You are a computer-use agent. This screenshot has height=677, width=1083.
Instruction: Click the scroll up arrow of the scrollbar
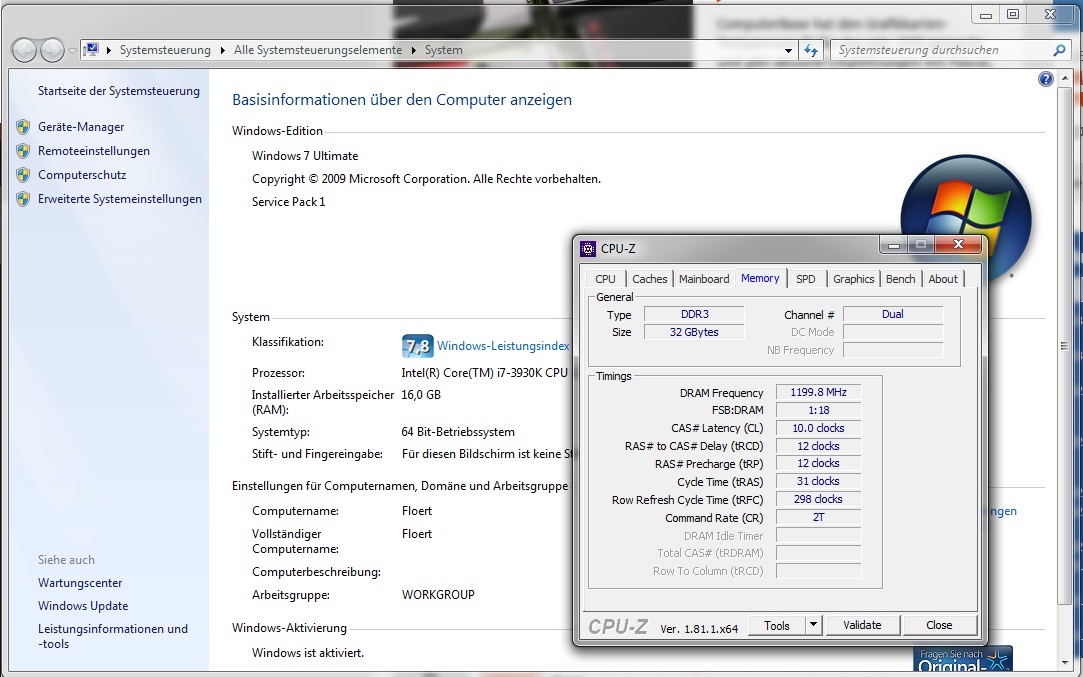coord(1064,76)
